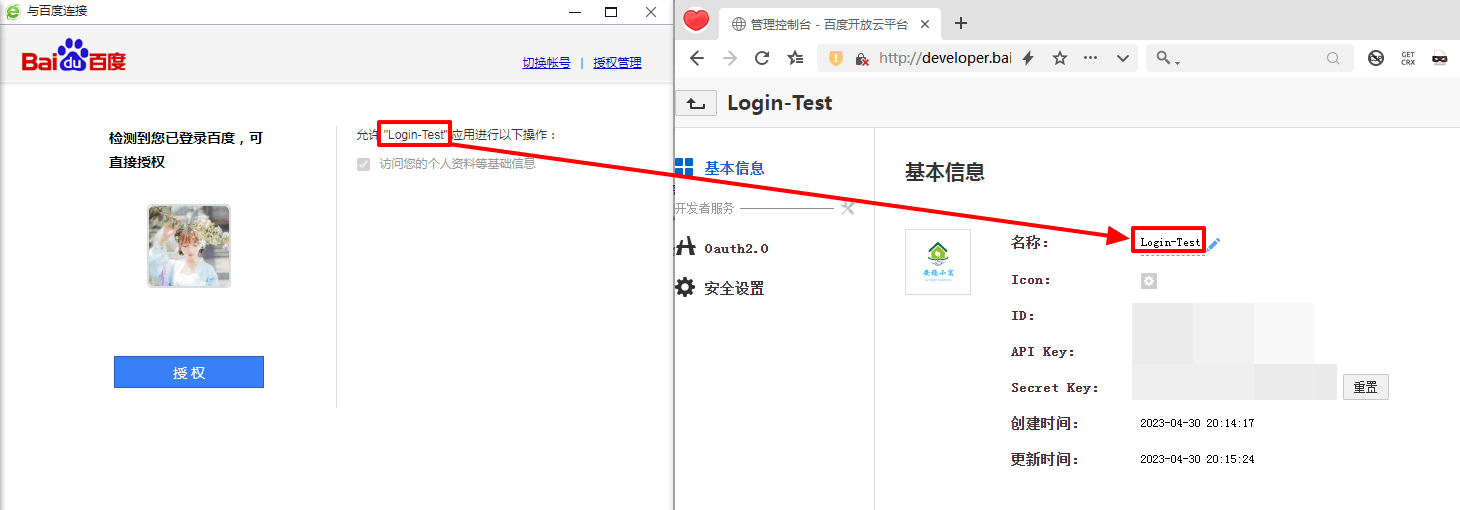Click the large 基本信息 section heading

coord(945,172)
